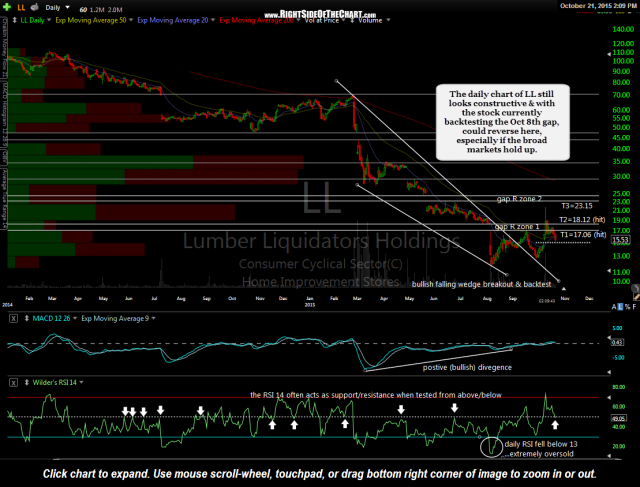The width and height of the screenshot is (640, 487).
Task: Click the MACD 0.43 value label
Action: [x=617, y=342]
